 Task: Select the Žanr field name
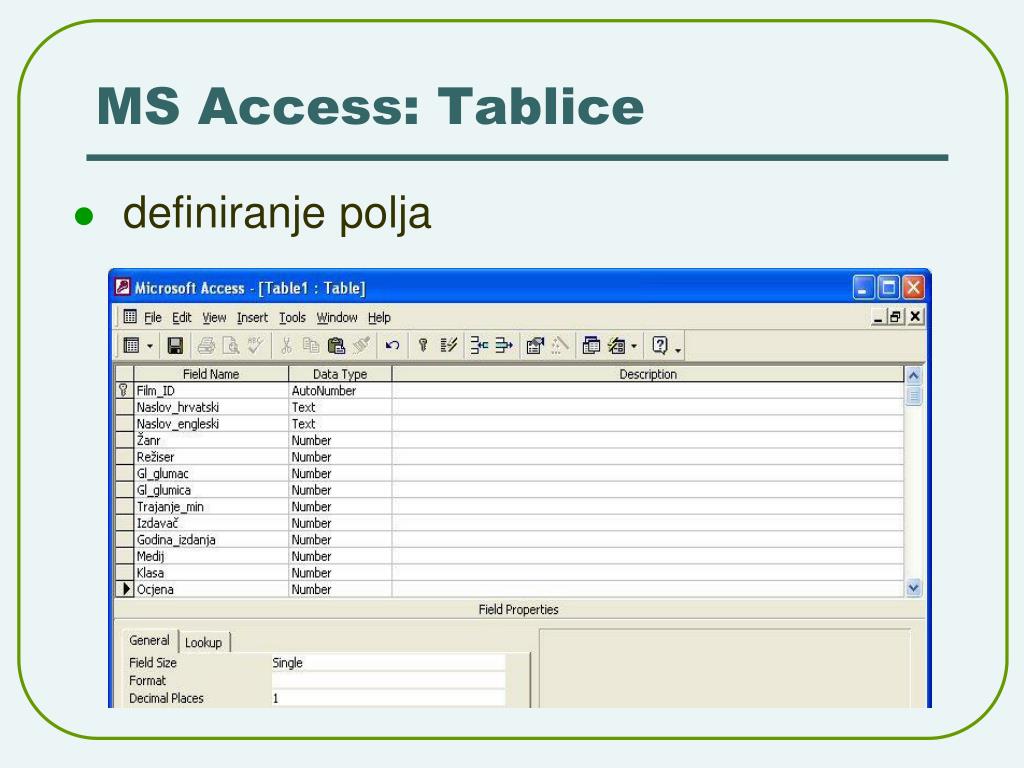[211, 440]
